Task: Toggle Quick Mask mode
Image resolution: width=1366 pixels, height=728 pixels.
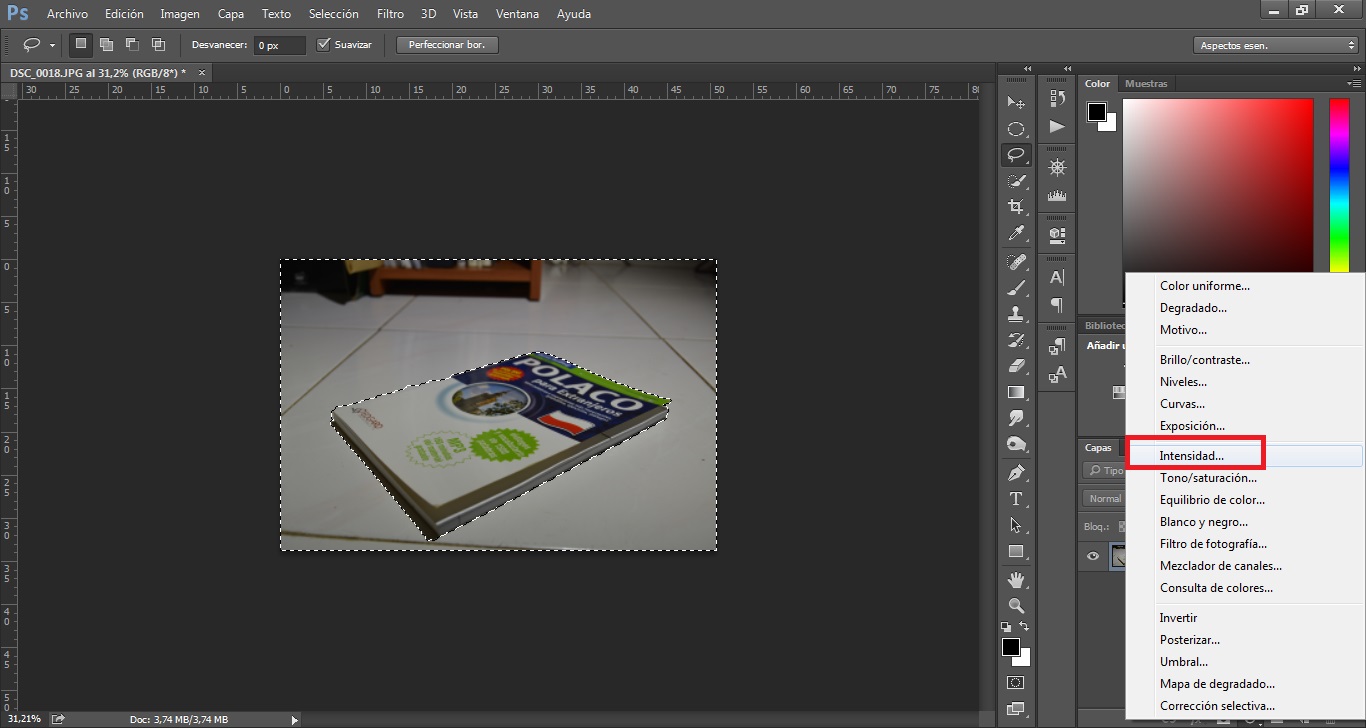Action: click(x=1016, y=683)
